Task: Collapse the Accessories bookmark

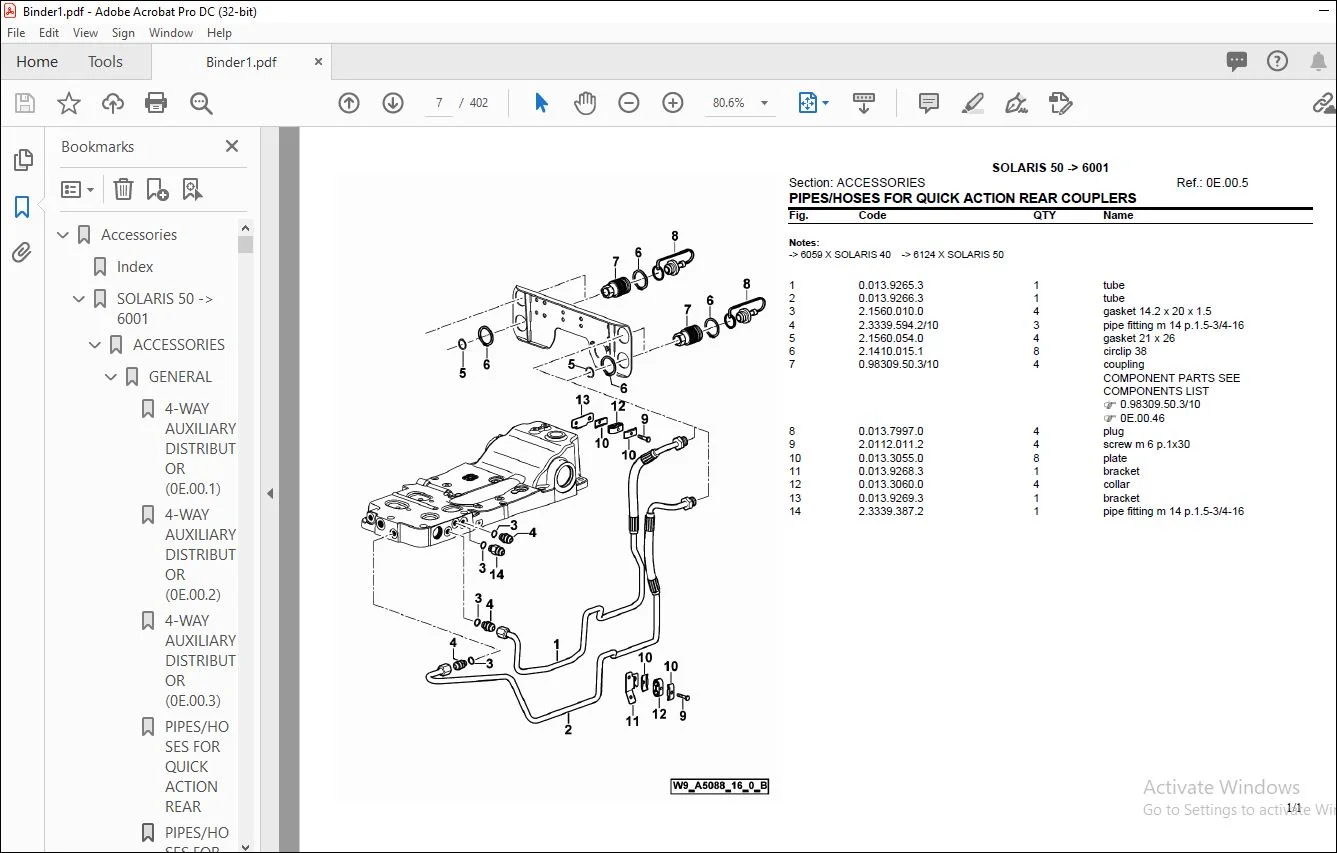Action: tap(64, 235)
